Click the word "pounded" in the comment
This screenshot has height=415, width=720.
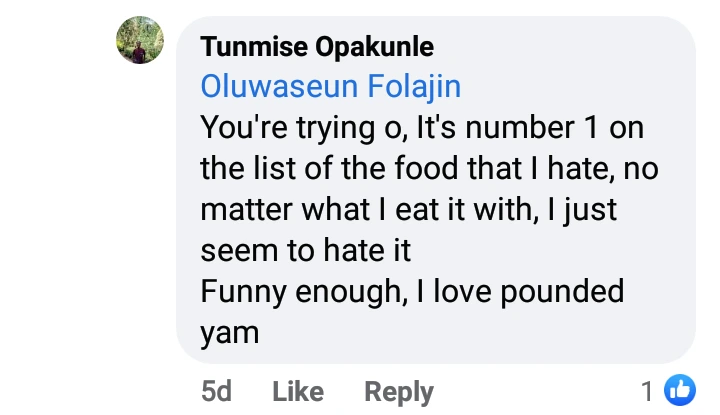point(560,292)
